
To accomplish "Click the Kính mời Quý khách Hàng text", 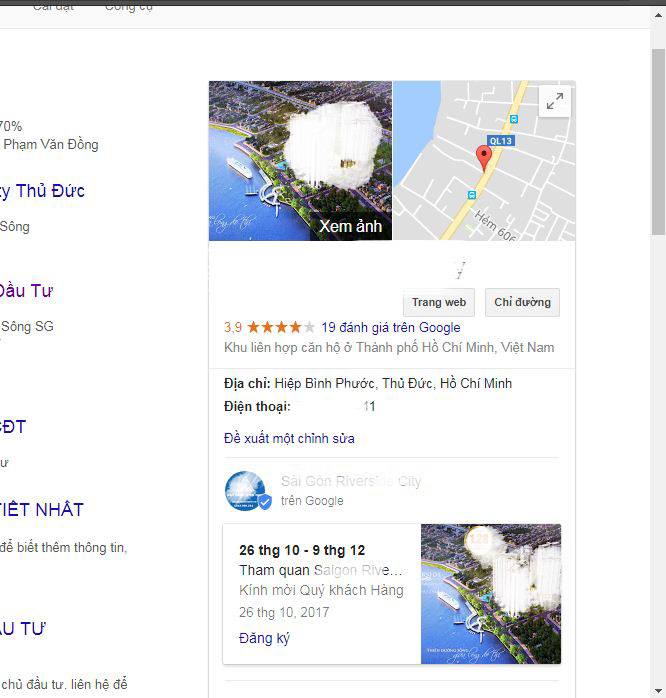I will click(x=321, y=590).
